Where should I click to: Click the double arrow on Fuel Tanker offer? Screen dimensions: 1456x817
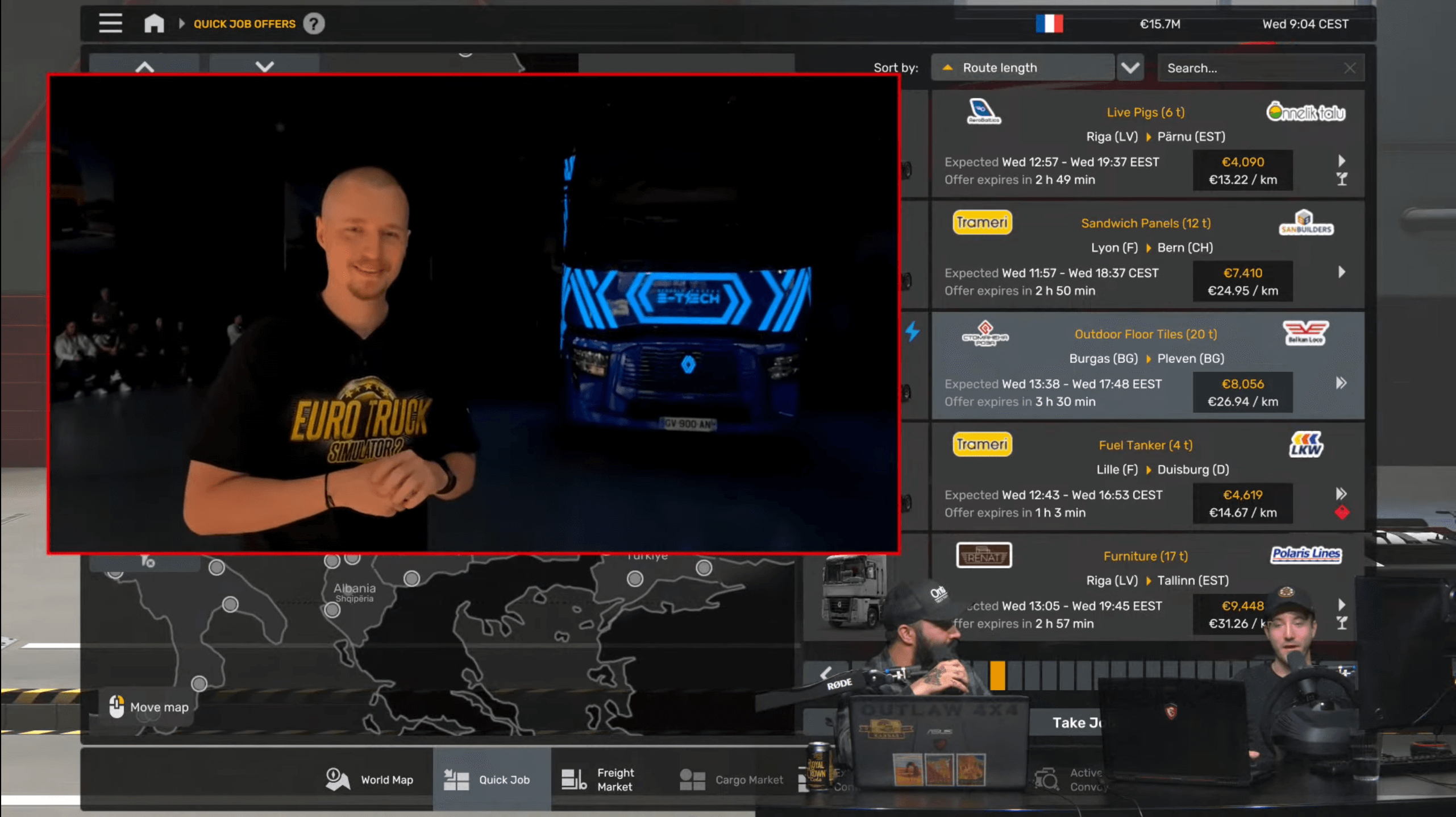1341,493
